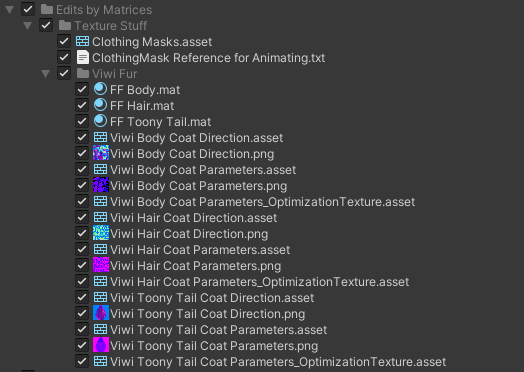Click the Viwi Hair Coat Direction.png label
Image resolution: width=524 pixels, height=372 pixels.
pos(189,234)
